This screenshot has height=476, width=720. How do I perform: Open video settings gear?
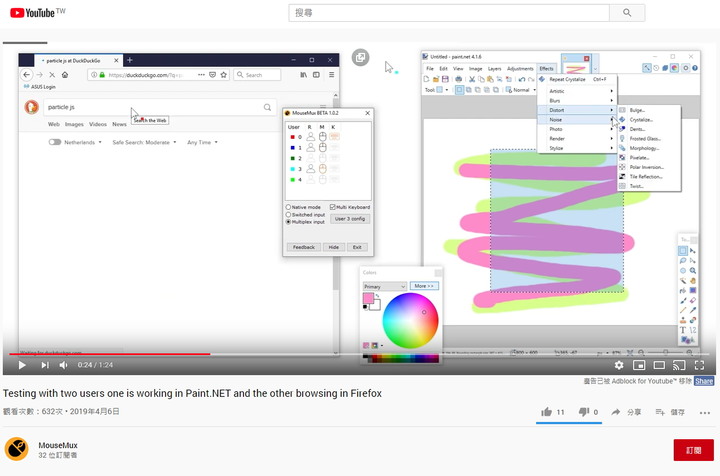[619, 365]
